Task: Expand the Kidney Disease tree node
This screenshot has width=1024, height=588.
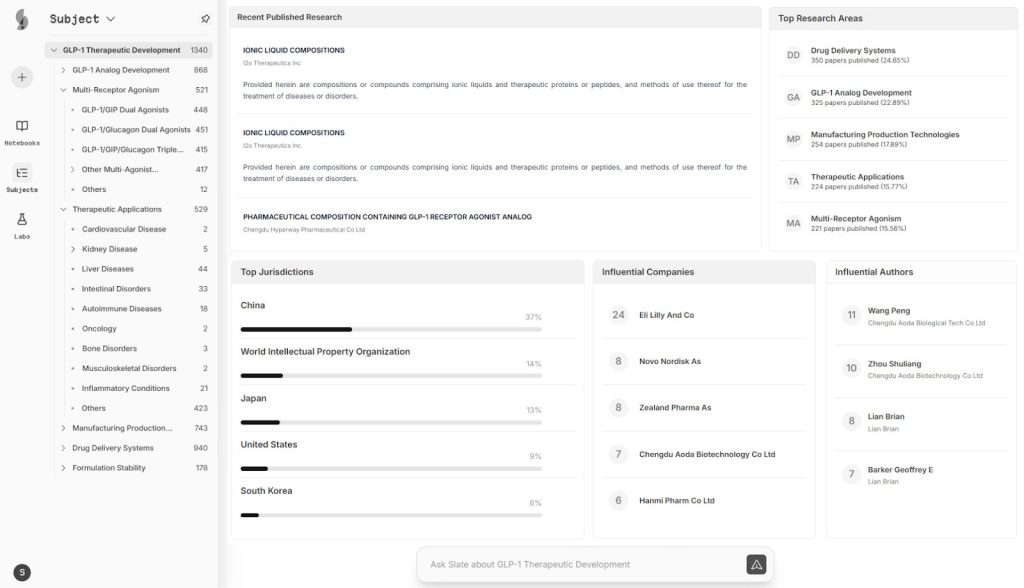Action: pos(72,249)
